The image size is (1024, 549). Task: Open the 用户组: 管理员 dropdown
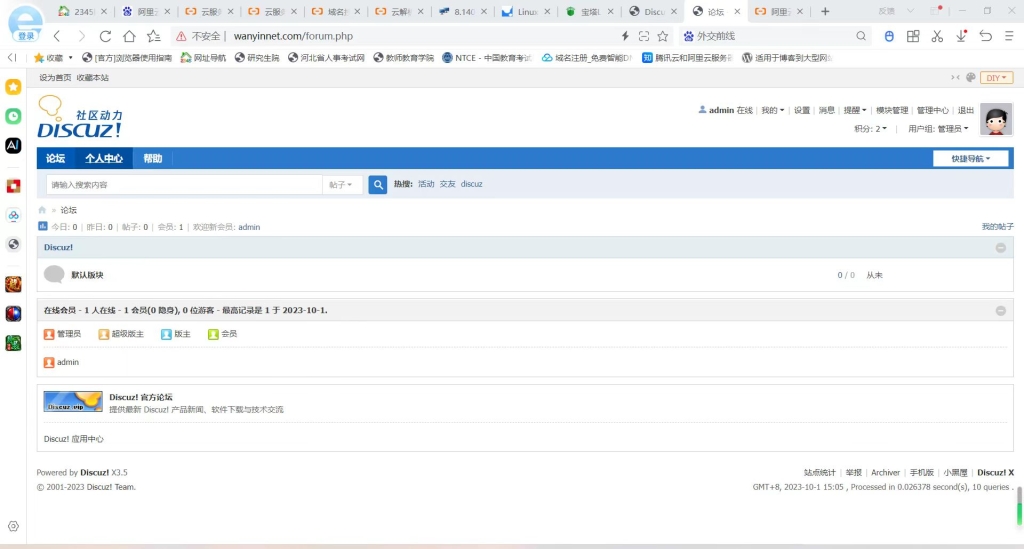(x=938, y=129)
